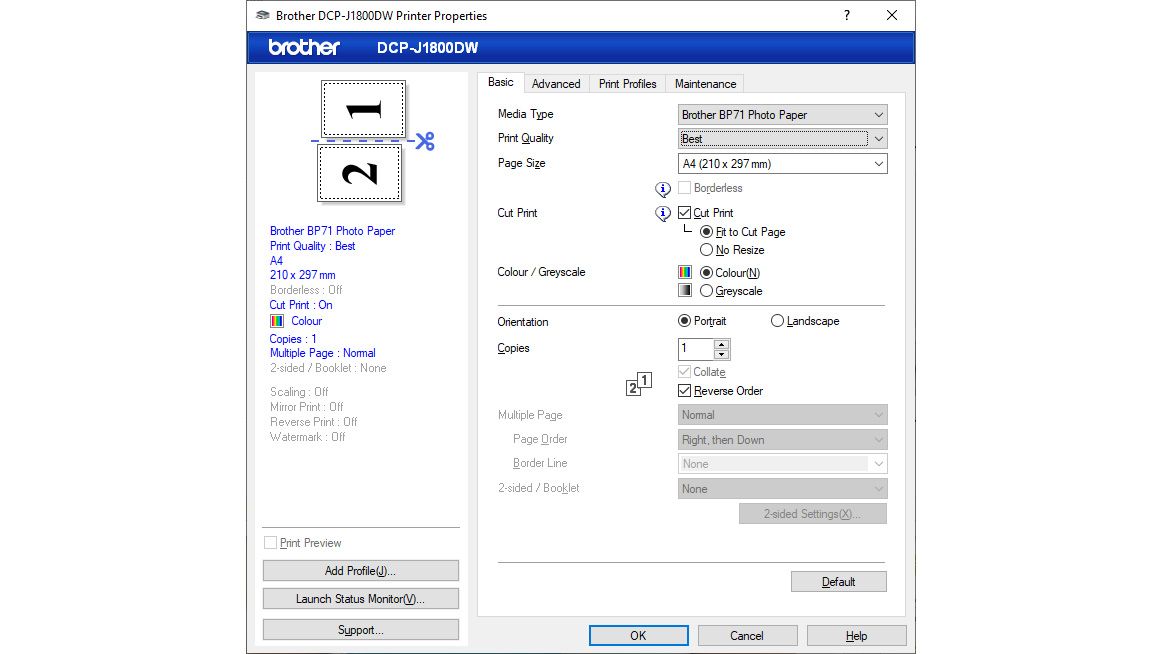Click the Default button
Image resolution: width=1162 pixels, height=654 pixels.
coord(838,582)
